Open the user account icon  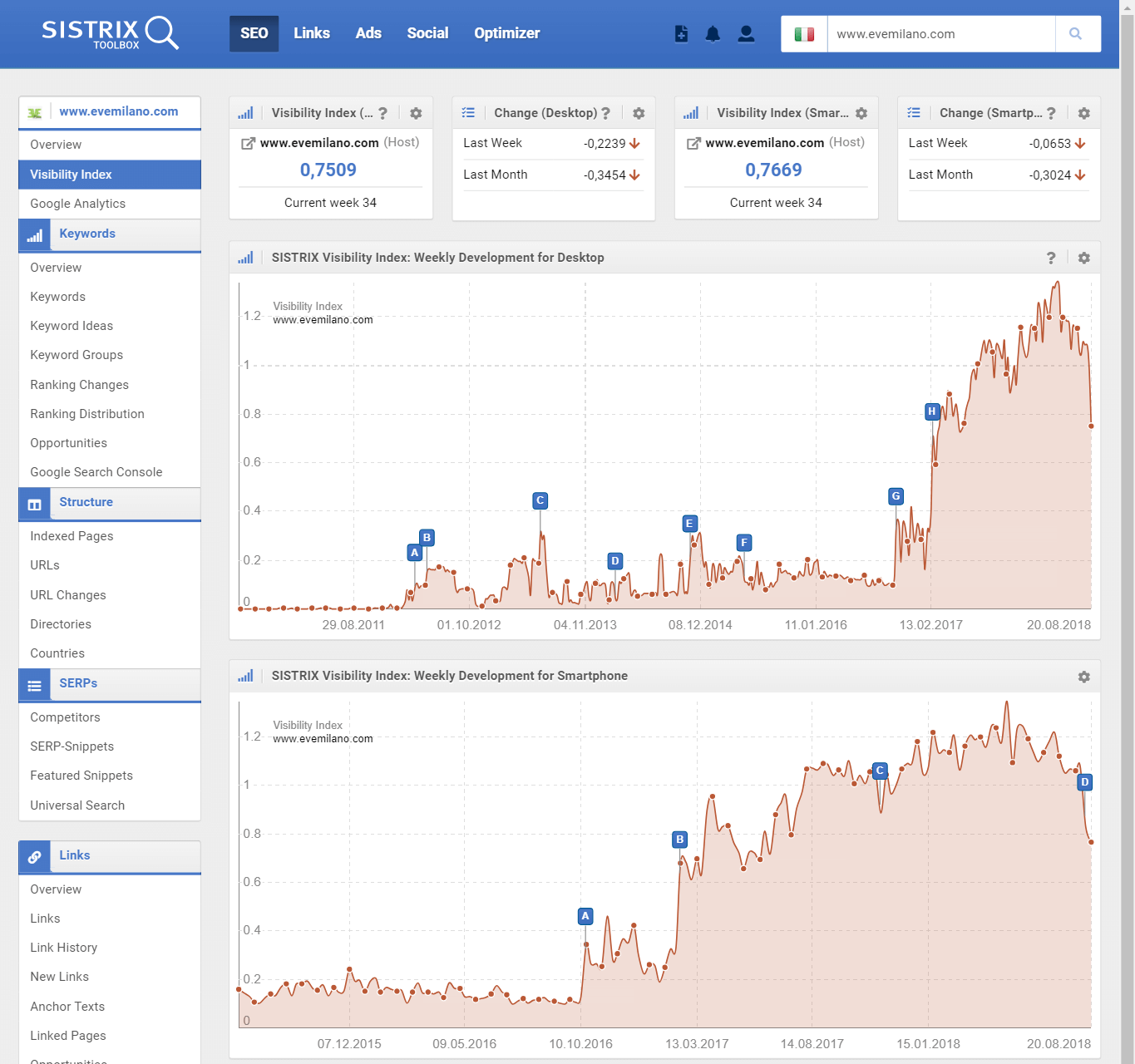(x=746, y=34)
